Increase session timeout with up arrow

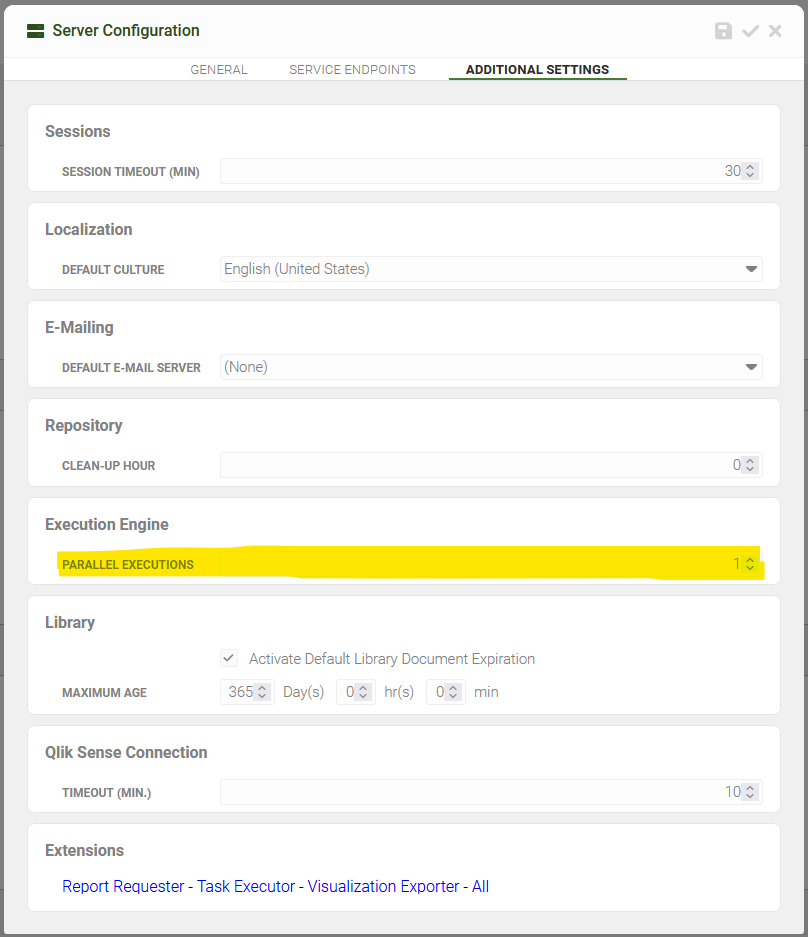click(x=750, y=167)
